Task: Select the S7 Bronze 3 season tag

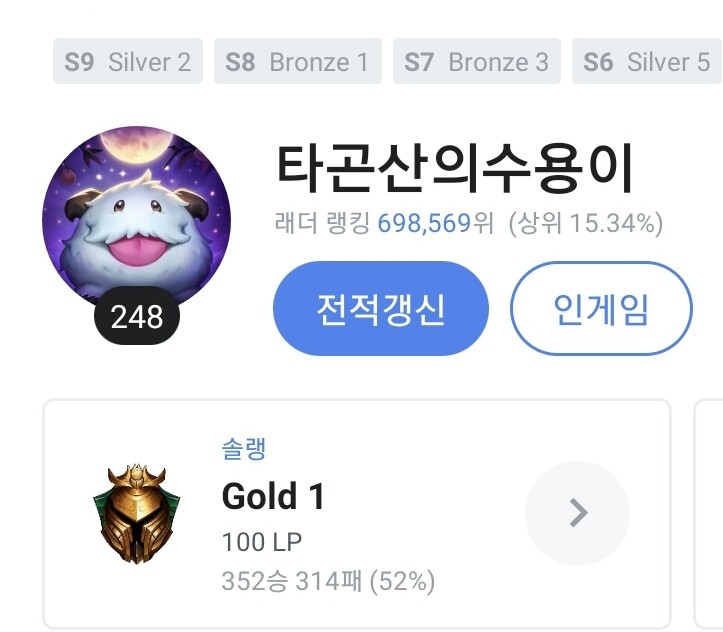Action: [477, 61]
